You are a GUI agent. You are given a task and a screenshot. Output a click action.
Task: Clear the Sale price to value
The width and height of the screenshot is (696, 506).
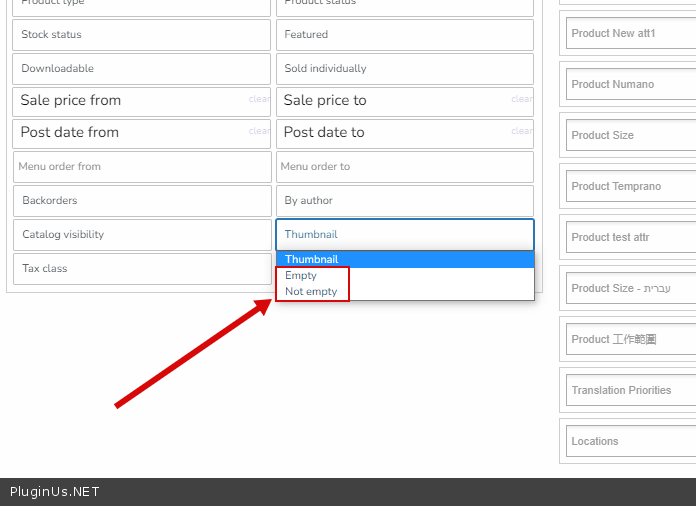pyautogui.click(x=522, y=99)
